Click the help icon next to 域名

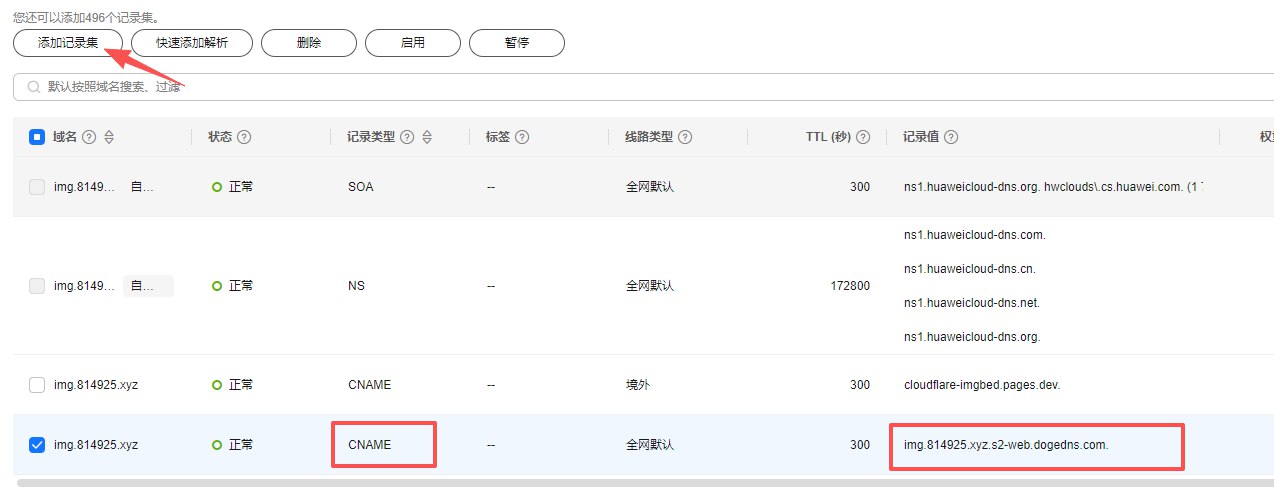click(89, 138)
